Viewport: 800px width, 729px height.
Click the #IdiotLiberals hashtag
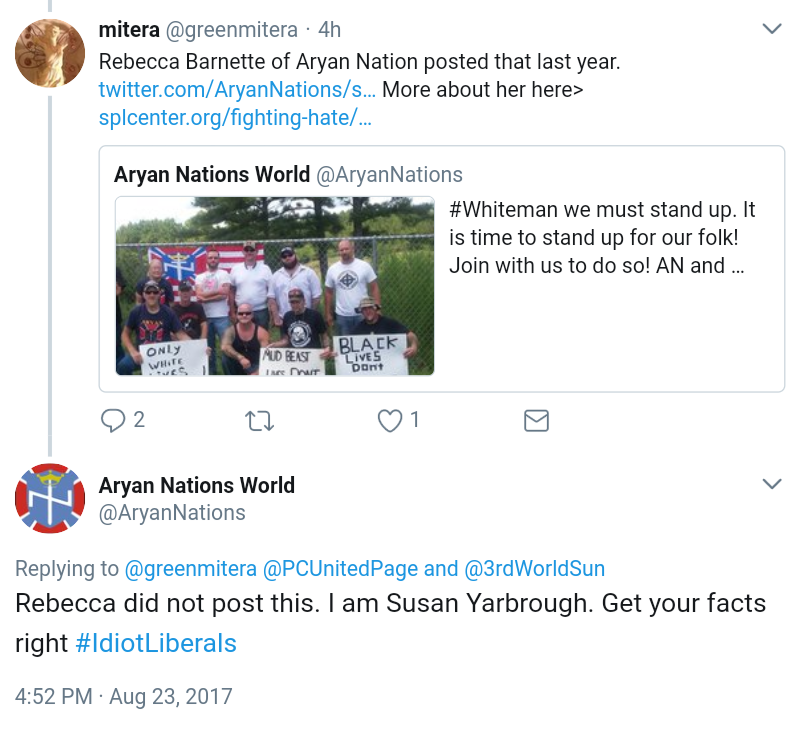pos(156,643)
